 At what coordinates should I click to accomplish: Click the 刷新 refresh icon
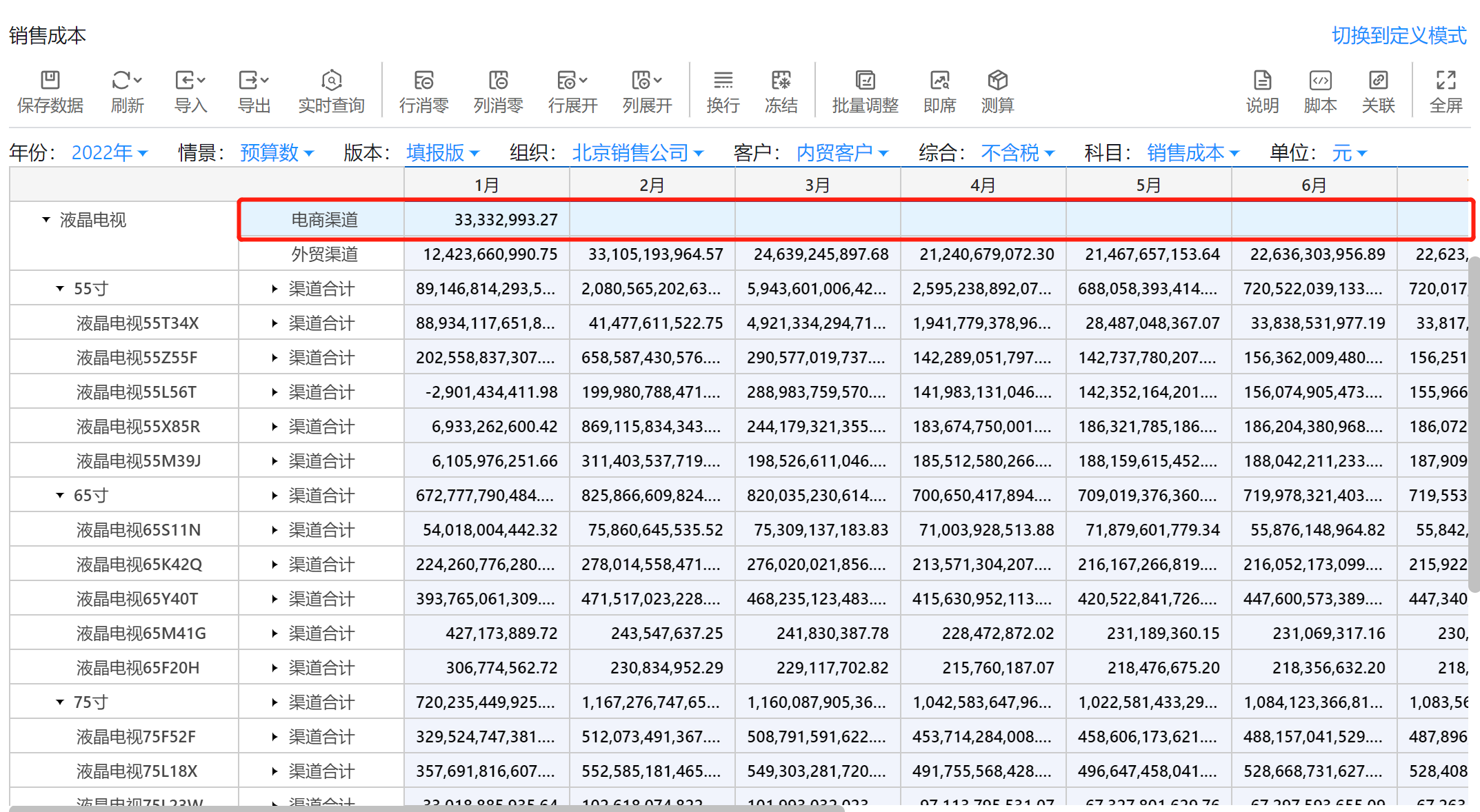121,81
